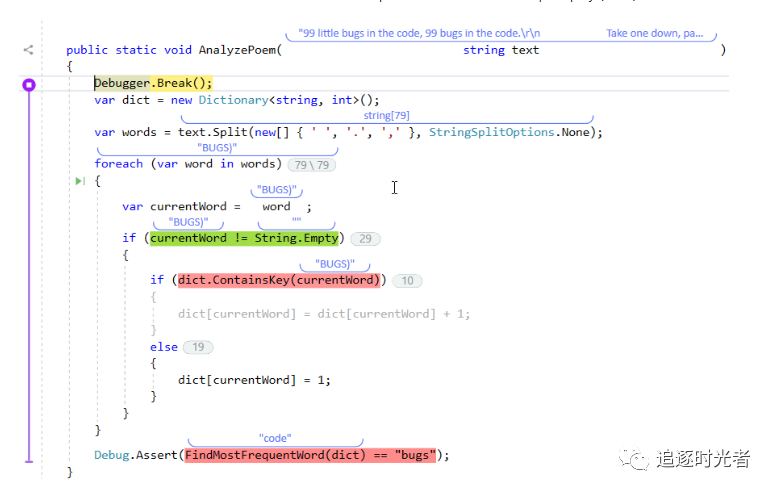Click the dict[currentWord] = 1 statement
Viewport: 775px width, 492px height.
[254, 380]
